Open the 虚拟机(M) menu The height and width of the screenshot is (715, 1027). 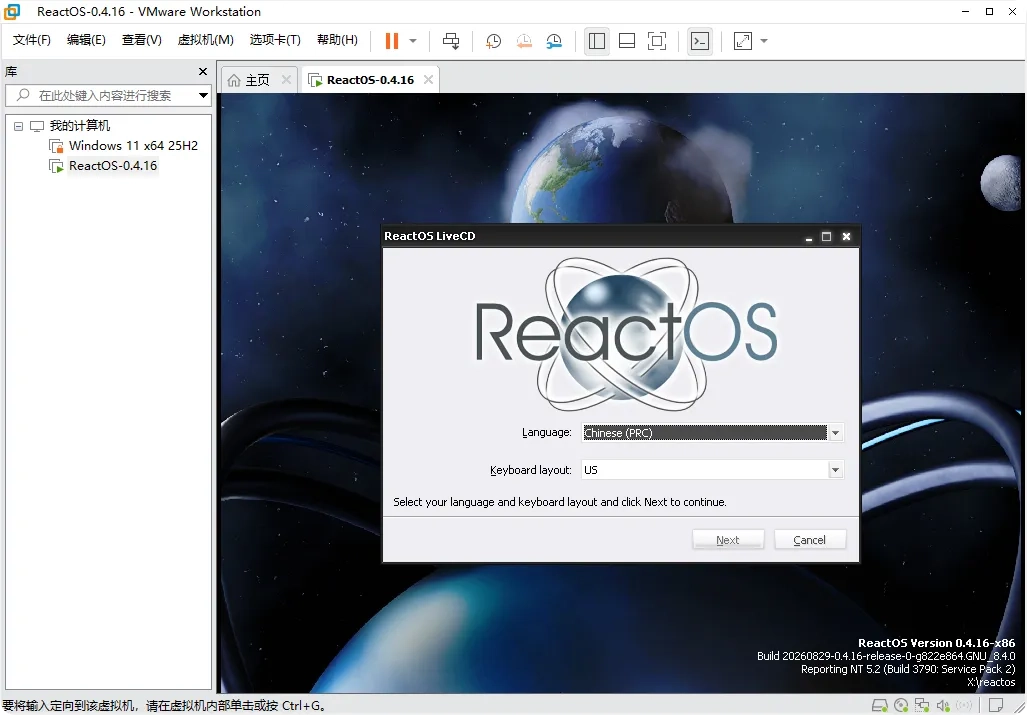[x=206, y=40]
